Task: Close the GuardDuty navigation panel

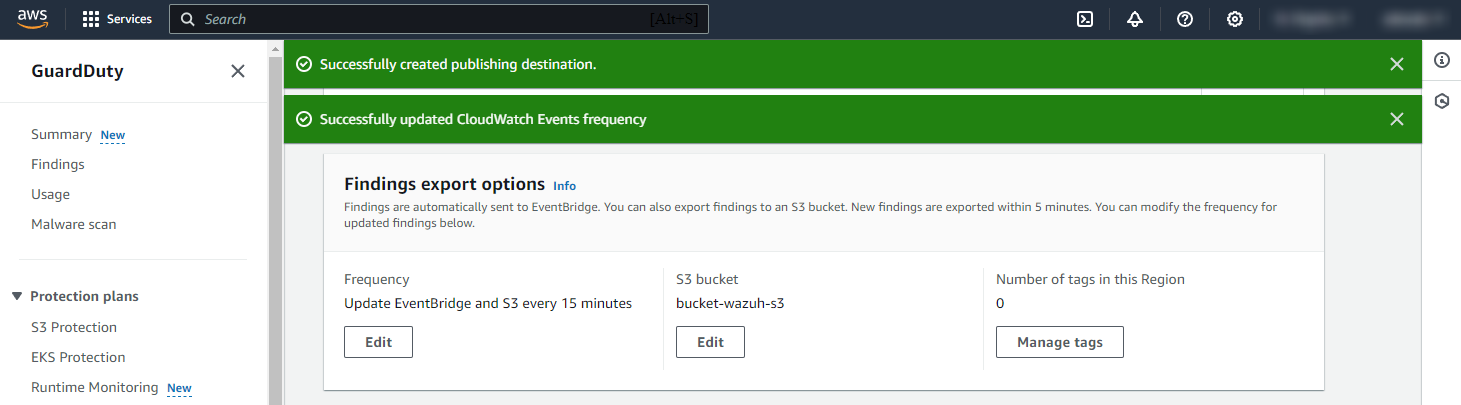Action: pos(238,71)
